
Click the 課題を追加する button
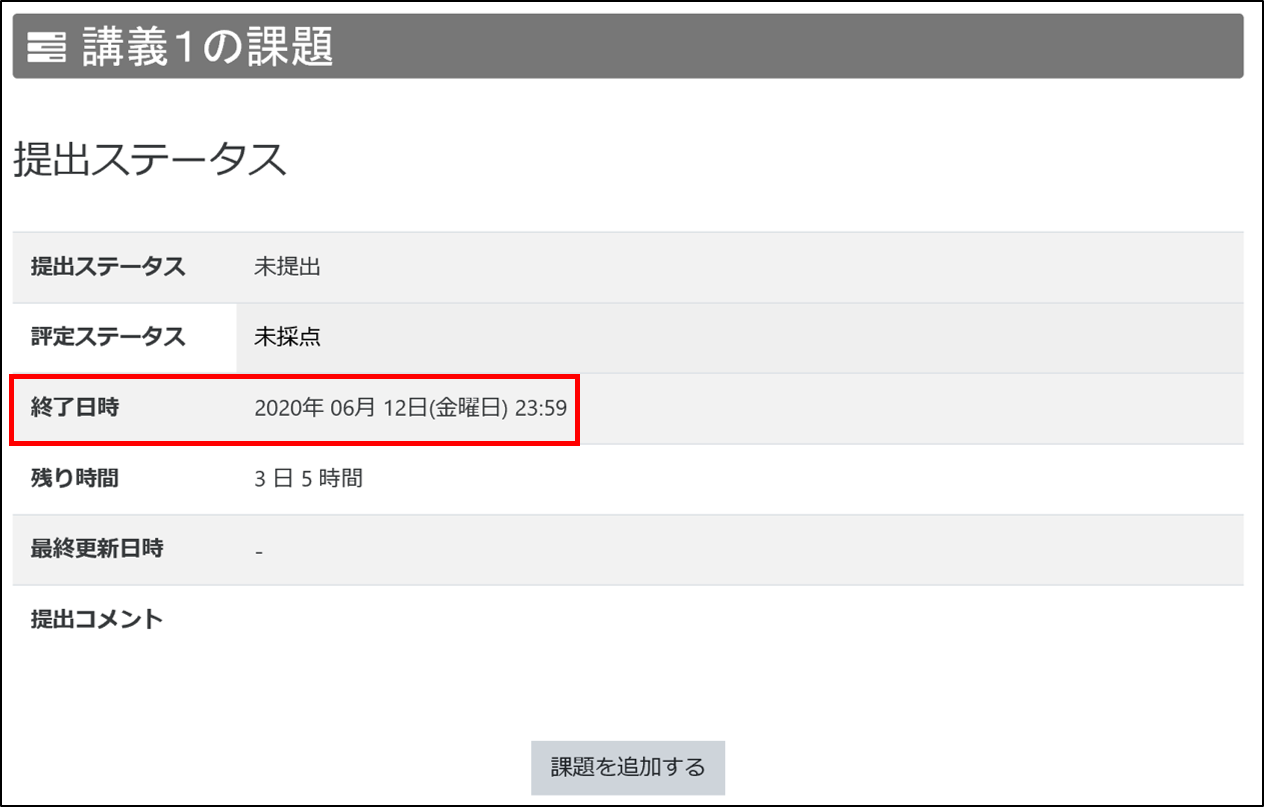point(627,767)
